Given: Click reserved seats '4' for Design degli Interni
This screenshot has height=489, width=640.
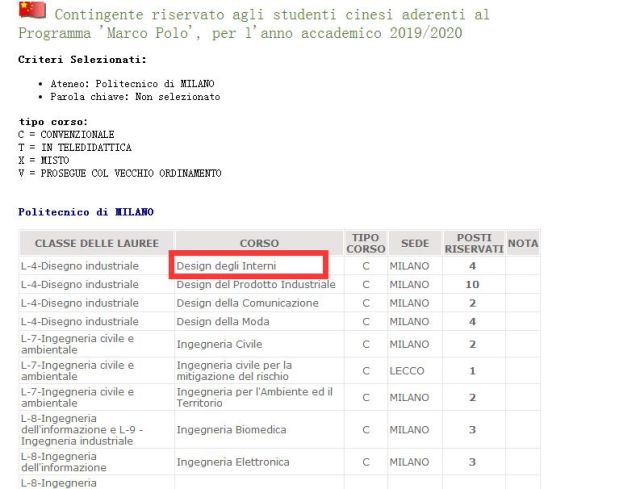Looking at the screenshot, I should coord(472,266).
